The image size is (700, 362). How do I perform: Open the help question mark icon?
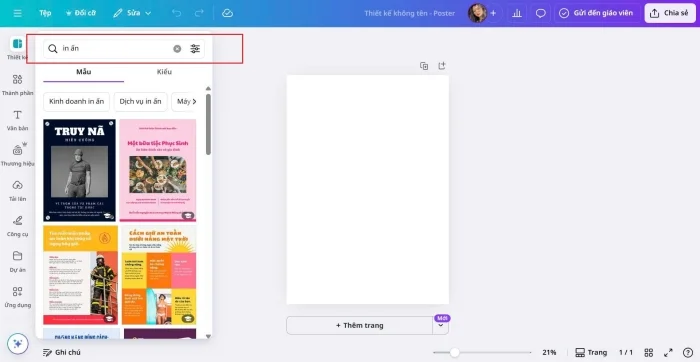(688, 353)
